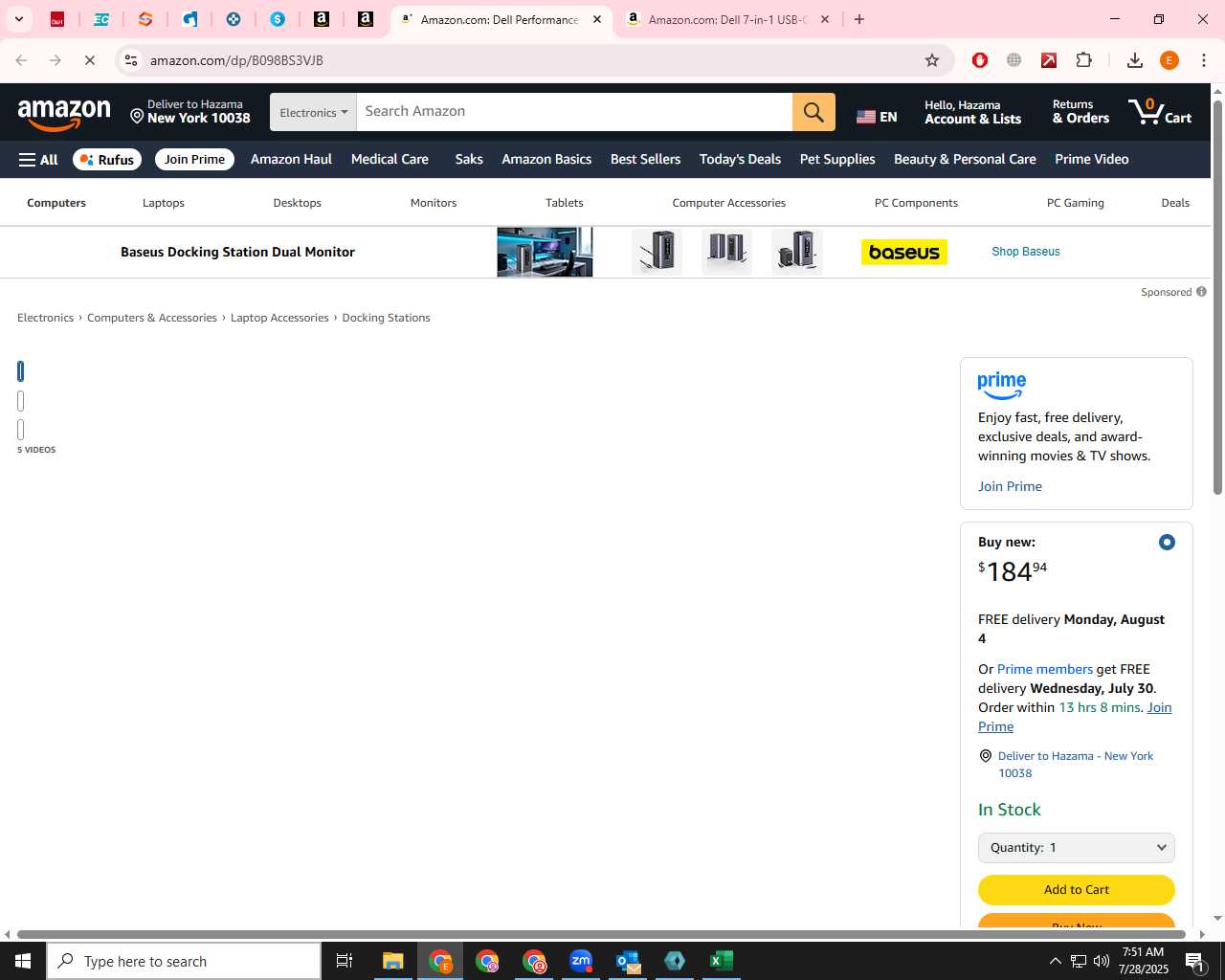Click Deliver to Hazama New York 10038 header
Image resolution: width=1225 pixels, height=980 pixels.
189,112
